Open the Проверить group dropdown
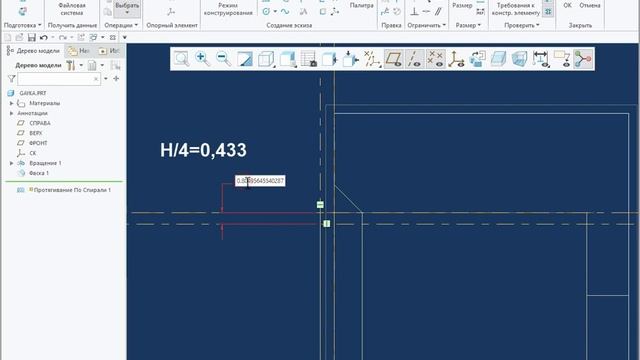Viewport: 640px width, 360px height. point(522,25)
